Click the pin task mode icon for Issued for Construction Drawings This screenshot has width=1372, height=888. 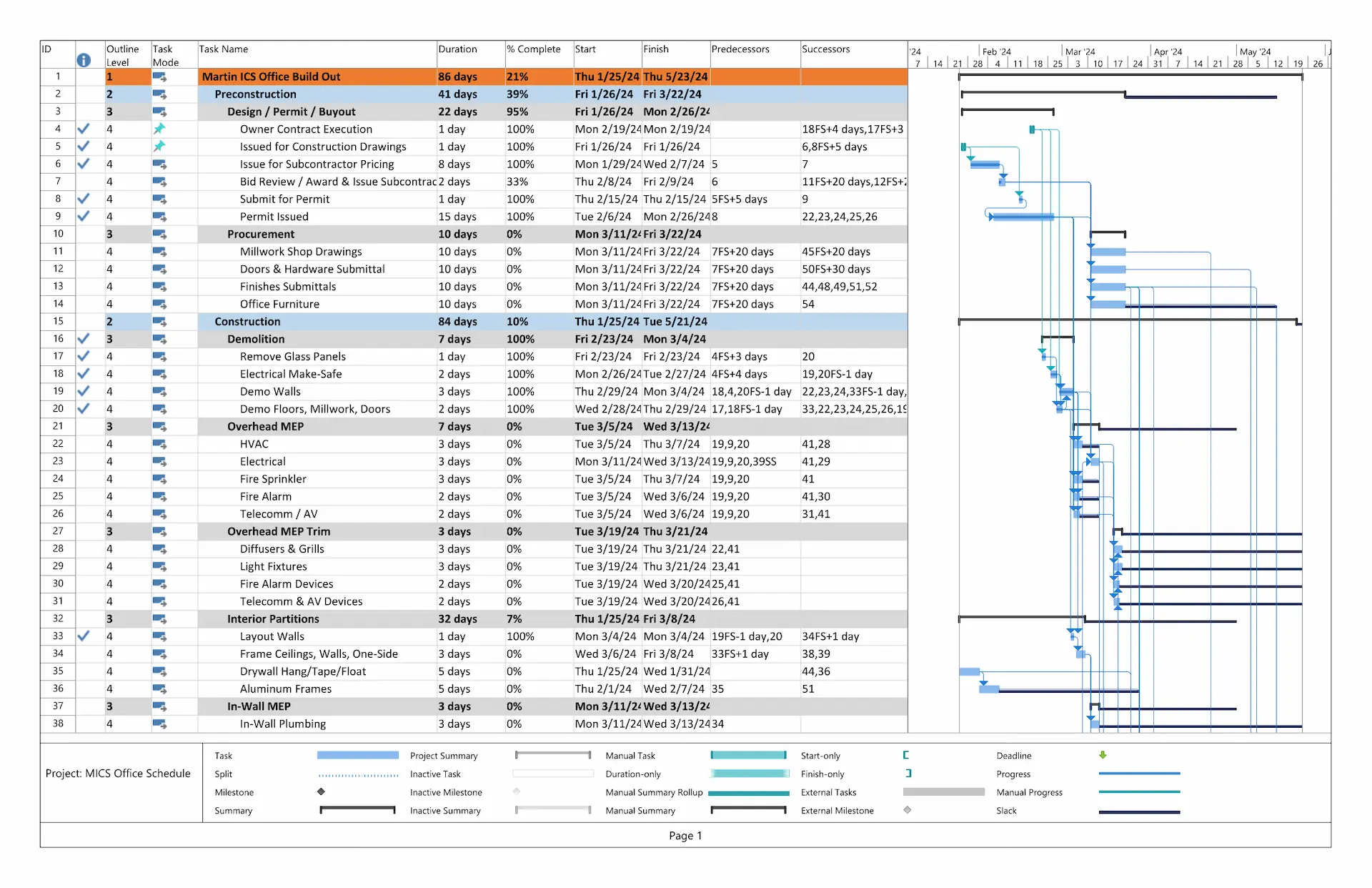159,147
